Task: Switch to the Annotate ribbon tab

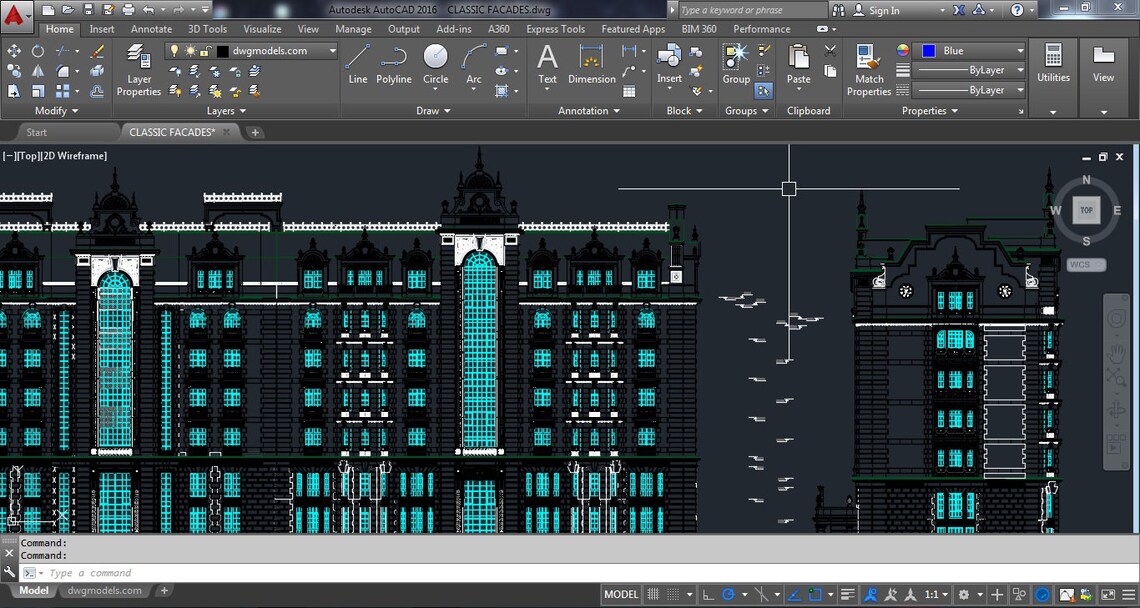Action: [x=151, y=29]
